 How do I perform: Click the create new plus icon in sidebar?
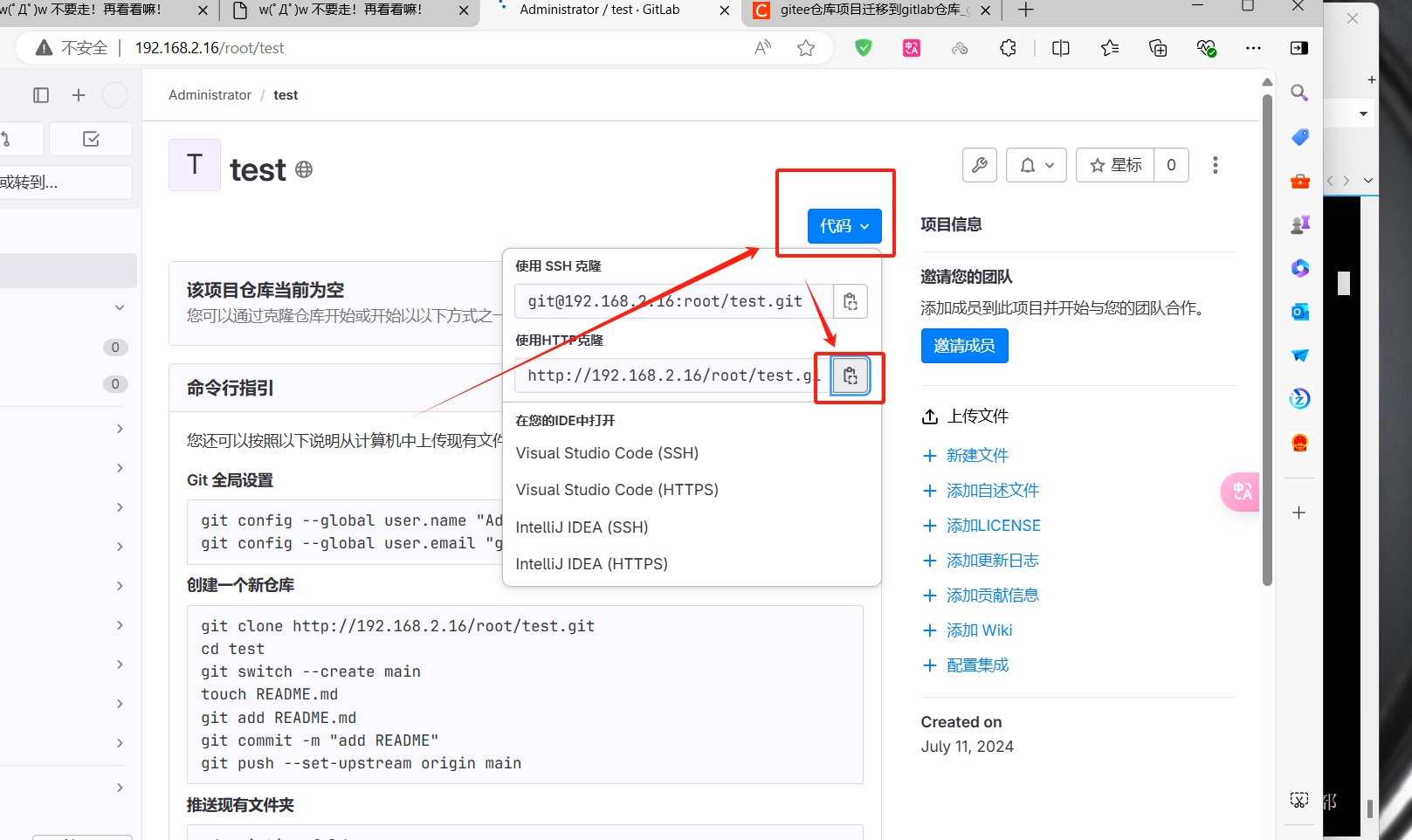tap(79, 95)
